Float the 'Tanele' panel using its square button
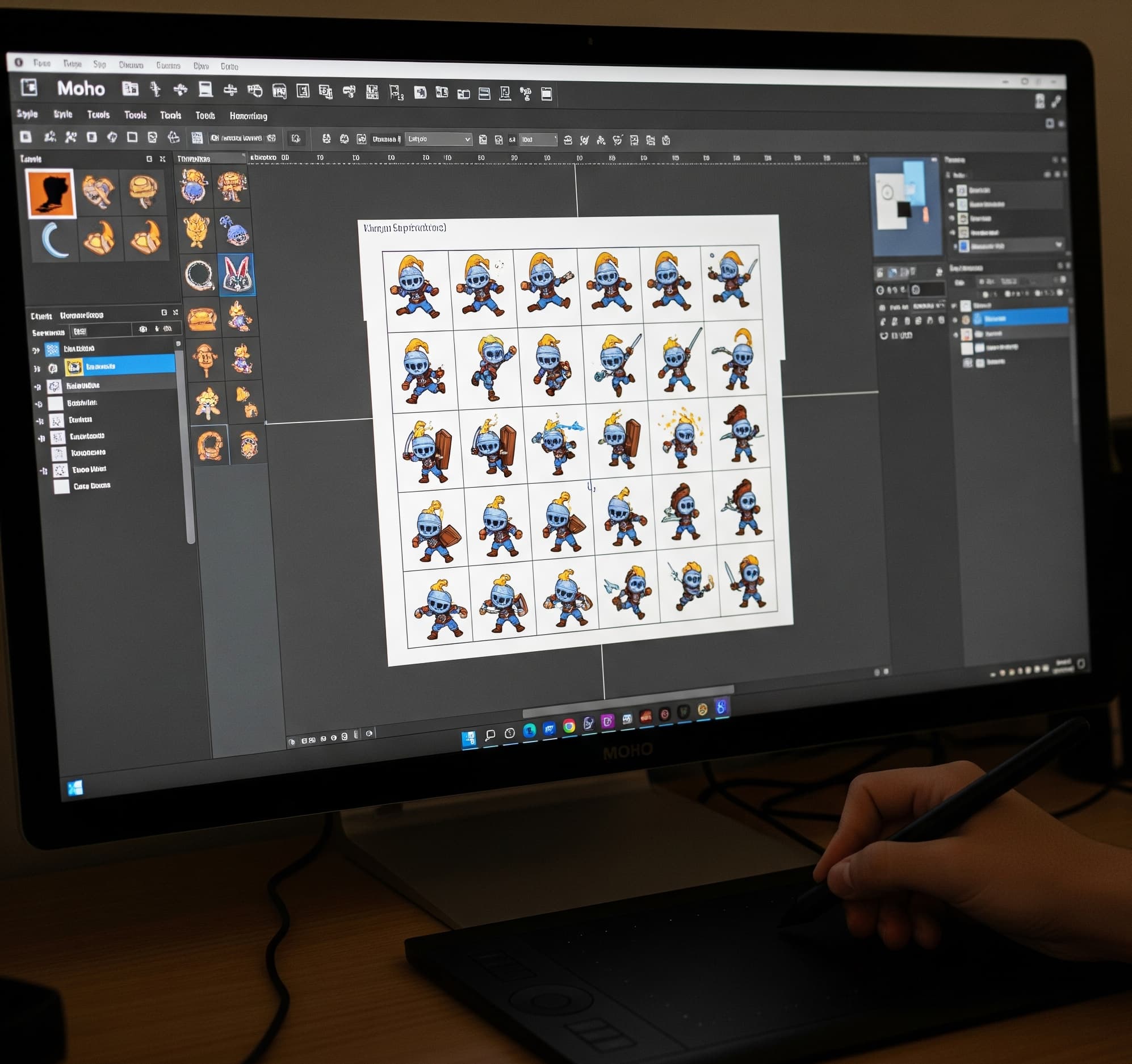 pos(149,159)
